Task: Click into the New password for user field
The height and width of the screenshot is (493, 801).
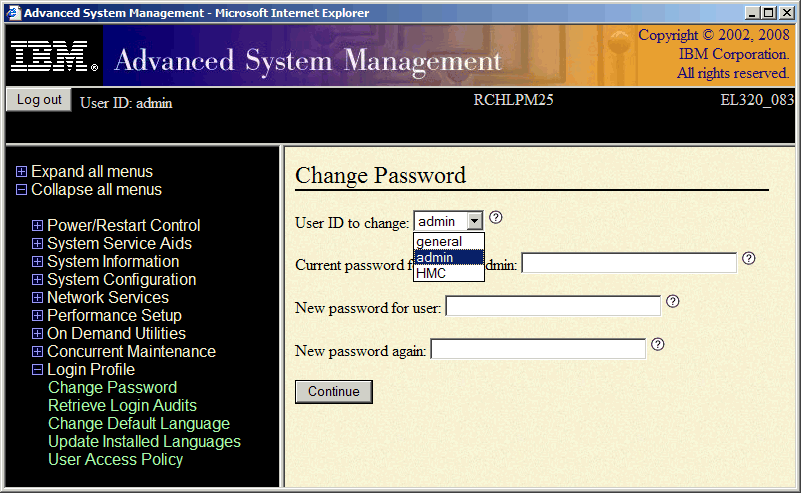Action: click(x=553, y=306)
